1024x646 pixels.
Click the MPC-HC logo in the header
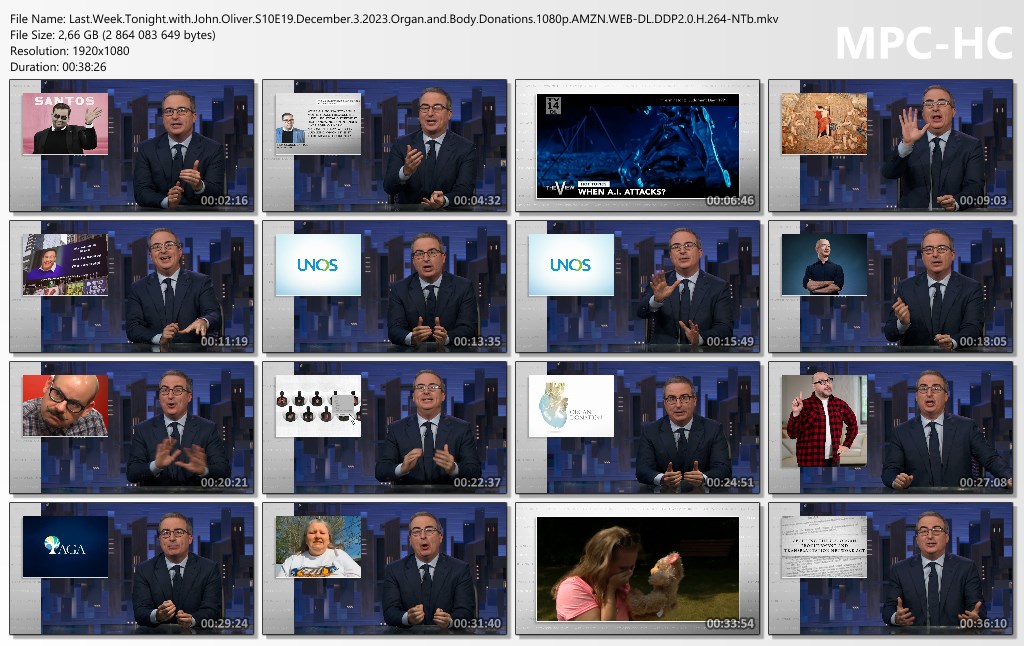[922, 43]
